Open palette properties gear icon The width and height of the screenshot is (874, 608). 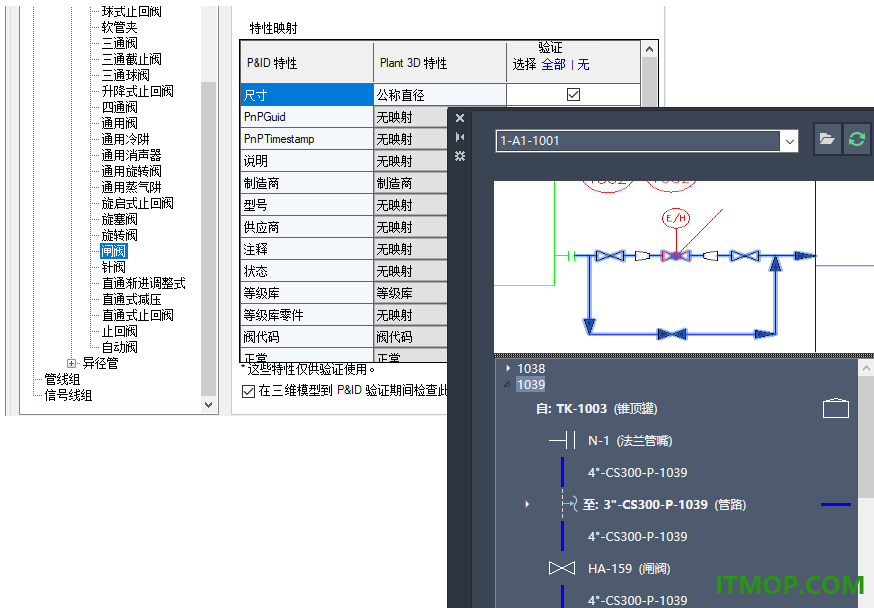(460, 156)
